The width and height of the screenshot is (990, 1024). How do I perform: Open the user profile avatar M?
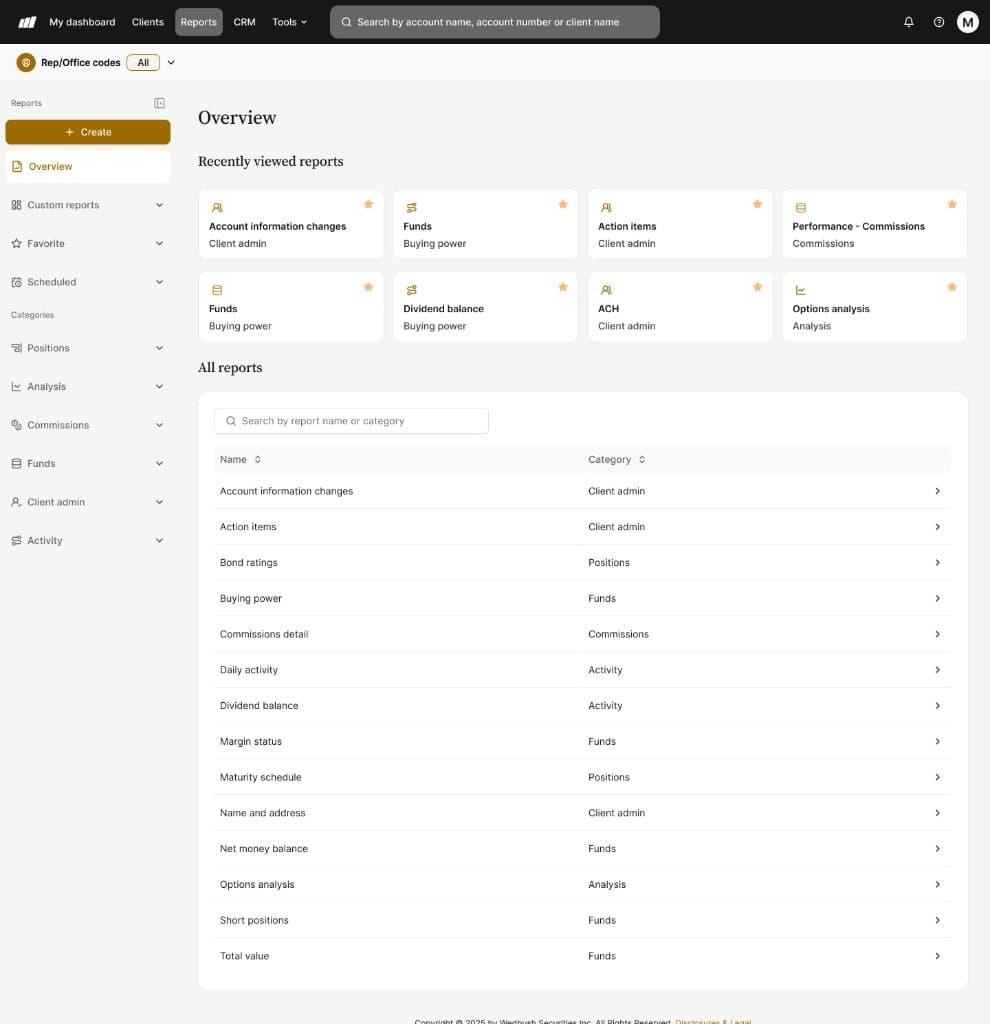(967, 22)
